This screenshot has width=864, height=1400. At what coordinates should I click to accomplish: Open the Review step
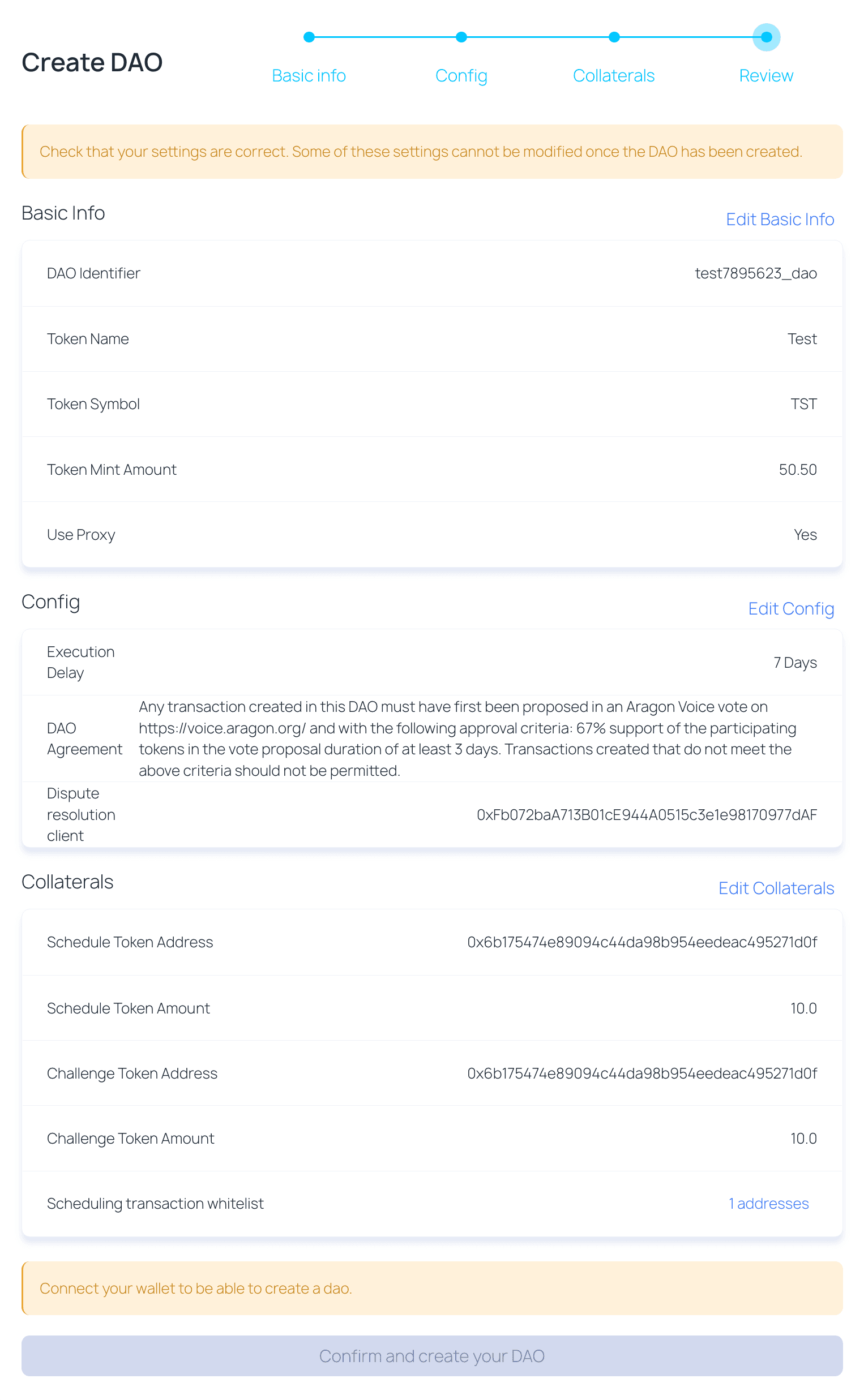coord(765,75)
